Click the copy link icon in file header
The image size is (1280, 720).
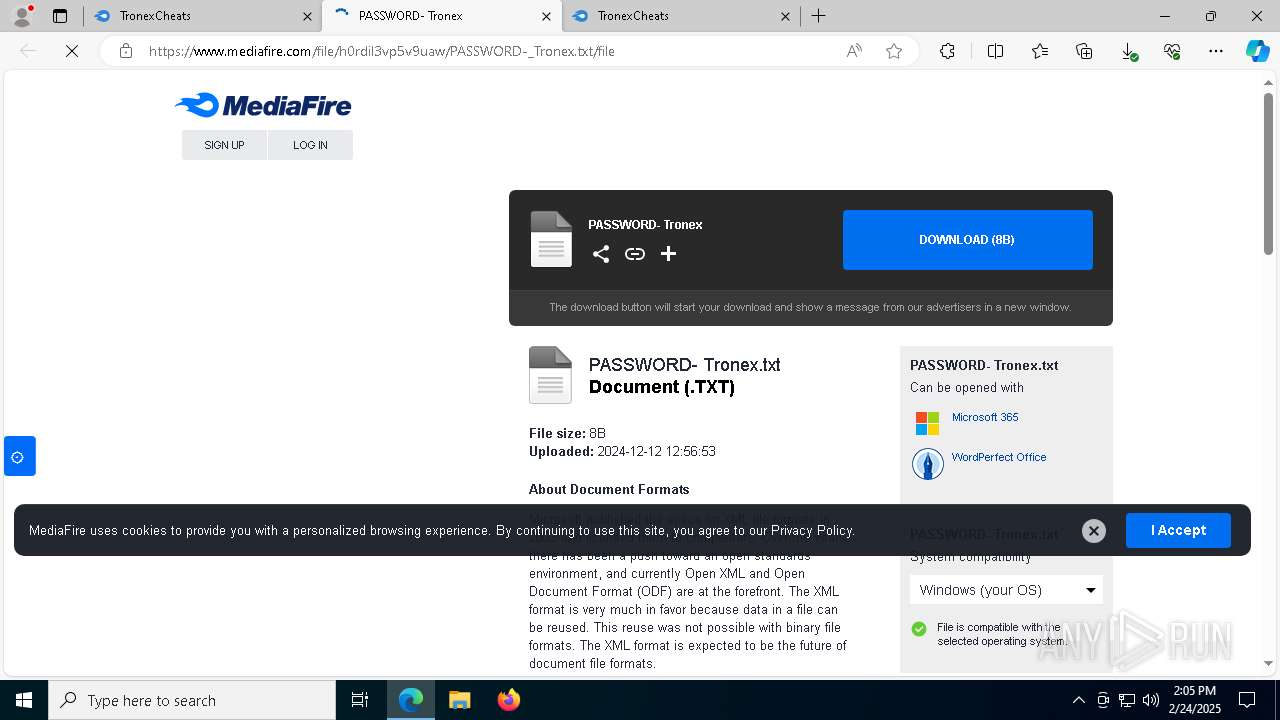(635, 254)
